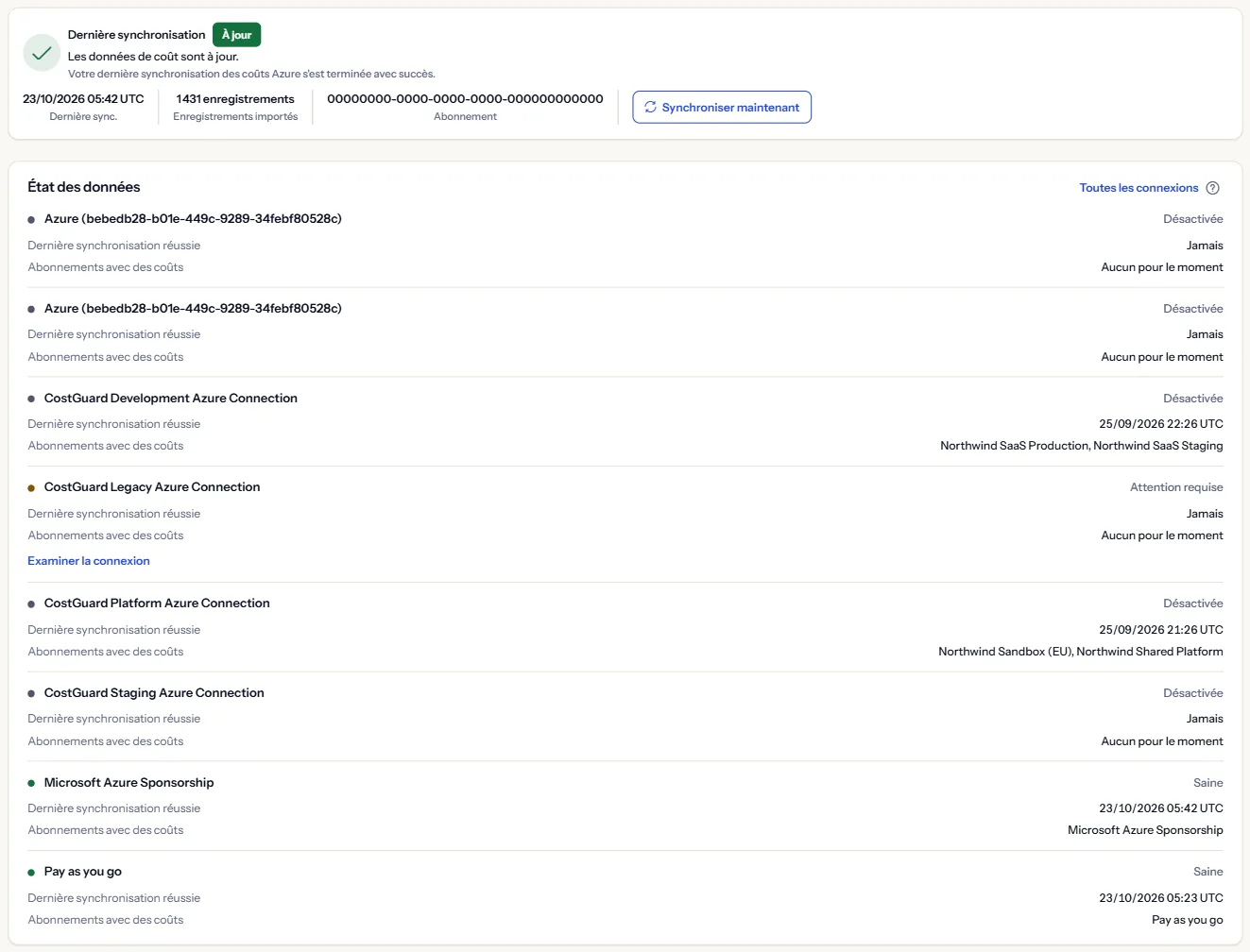The image size is (1250, 952).
Task: Click the amber status dot for CostGuard Legacy
Action: (31, 488)
